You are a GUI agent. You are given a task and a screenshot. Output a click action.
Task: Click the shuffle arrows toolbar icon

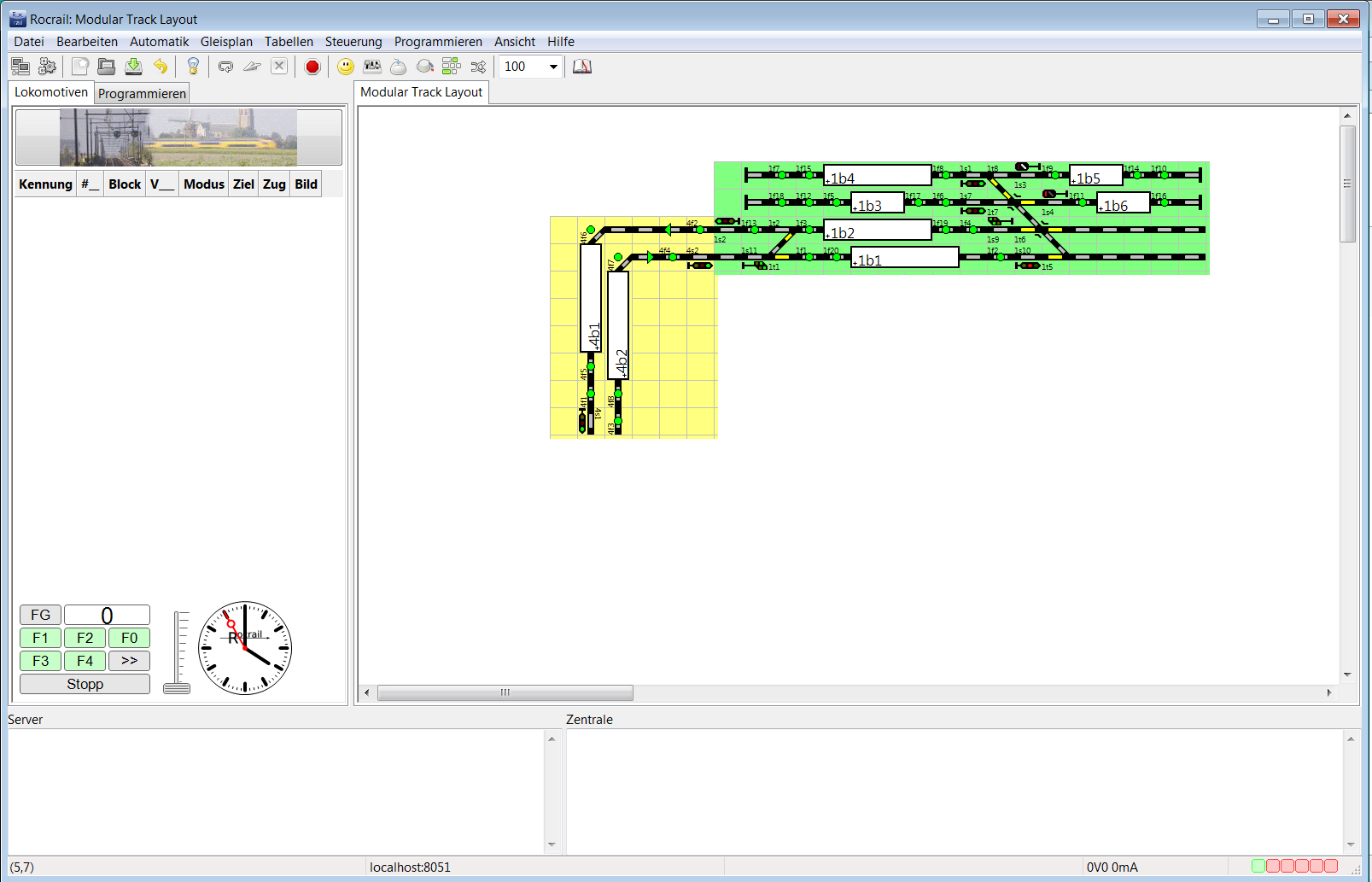pos(478,67)
